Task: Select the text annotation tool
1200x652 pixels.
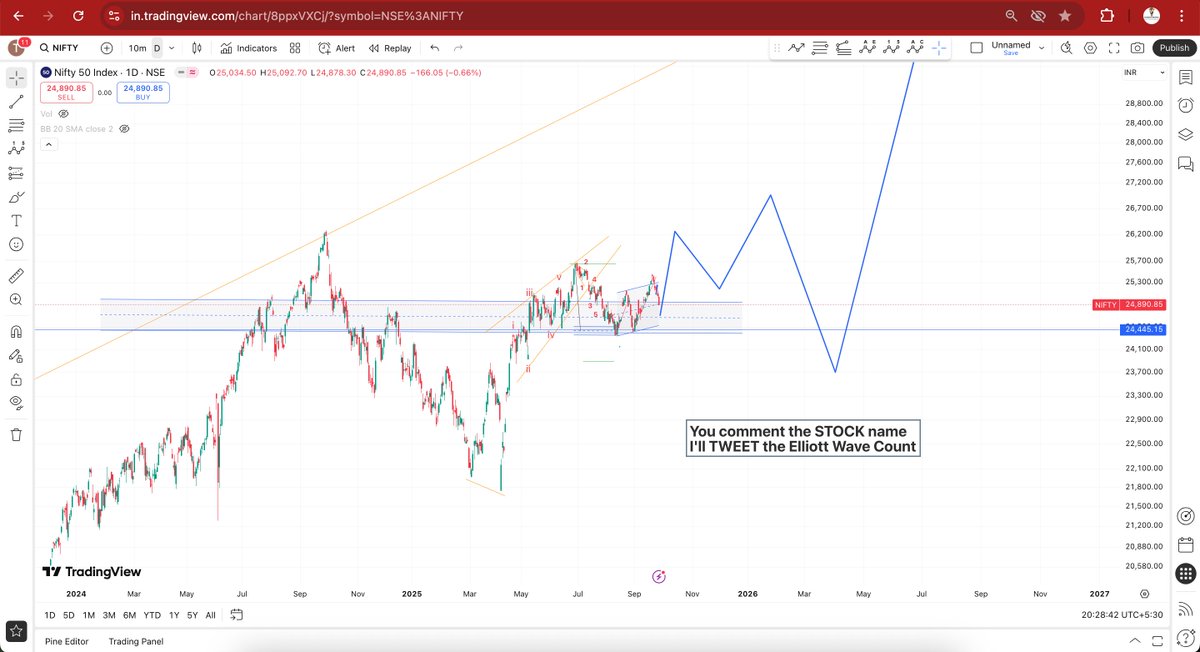Action: coord(16,221)
